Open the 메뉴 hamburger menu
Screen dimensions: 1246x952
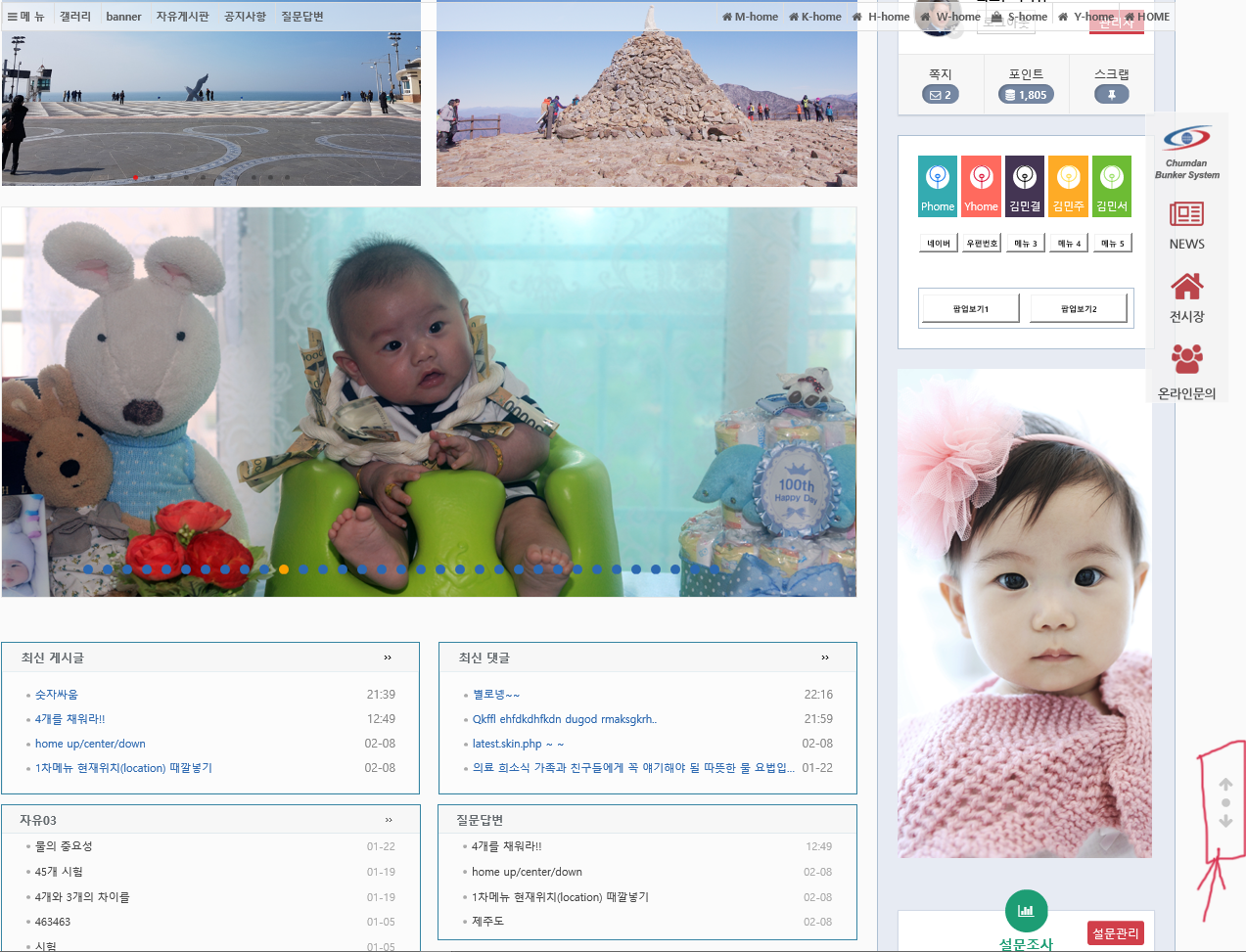[25, 17]
